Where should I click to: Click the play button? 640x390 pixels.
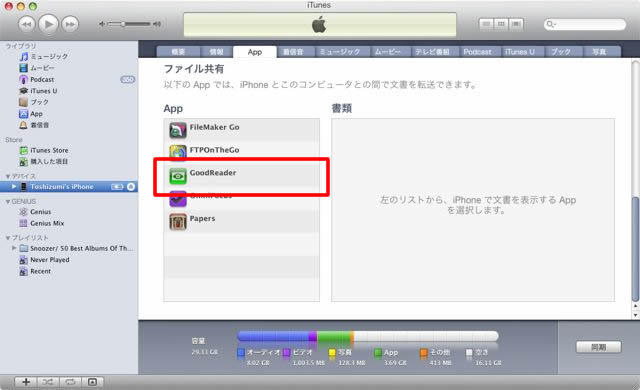coord(48,24)
